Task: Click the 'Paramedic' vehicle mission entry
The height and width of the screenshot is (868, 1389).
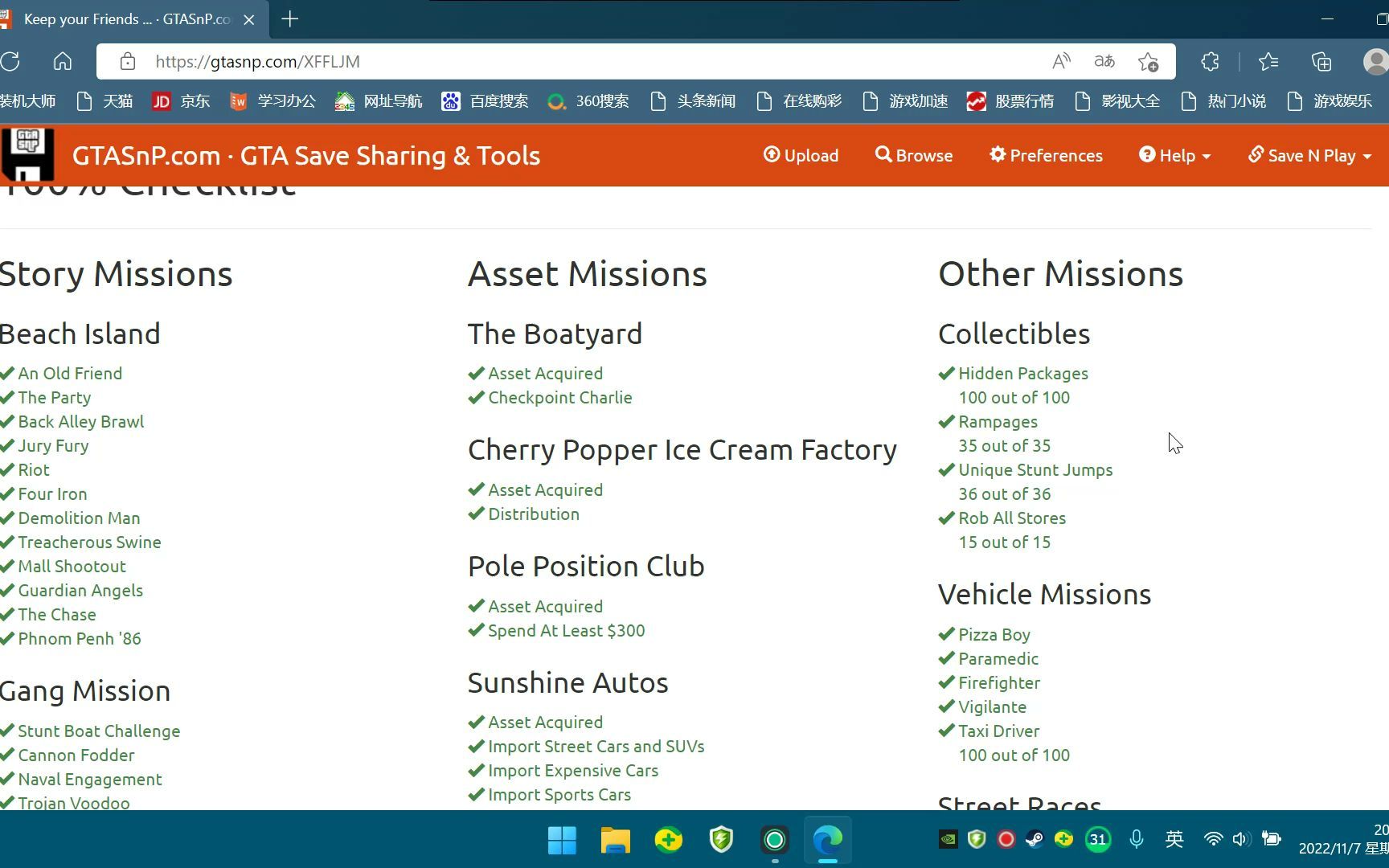Action: (998, 658)
